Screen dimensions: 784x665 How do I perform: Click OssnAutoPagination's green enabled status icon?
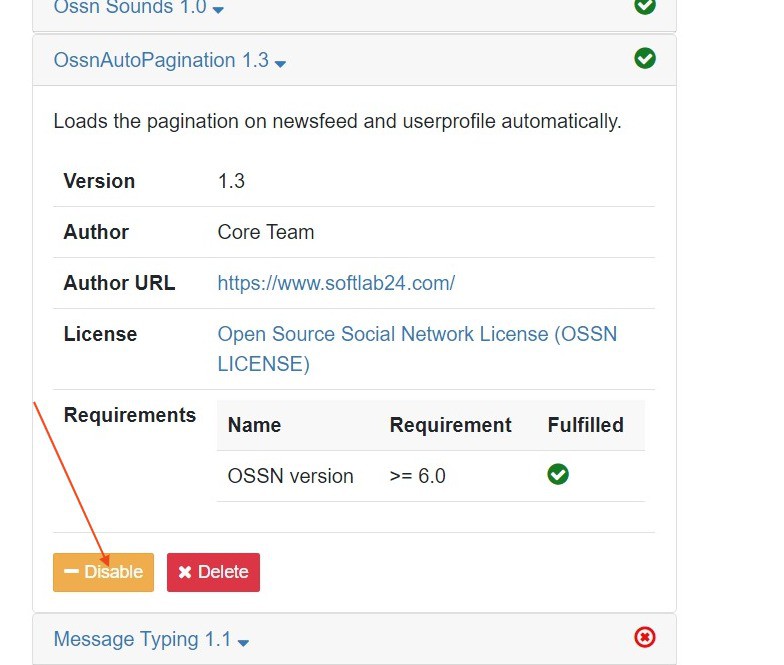(645, 59)
